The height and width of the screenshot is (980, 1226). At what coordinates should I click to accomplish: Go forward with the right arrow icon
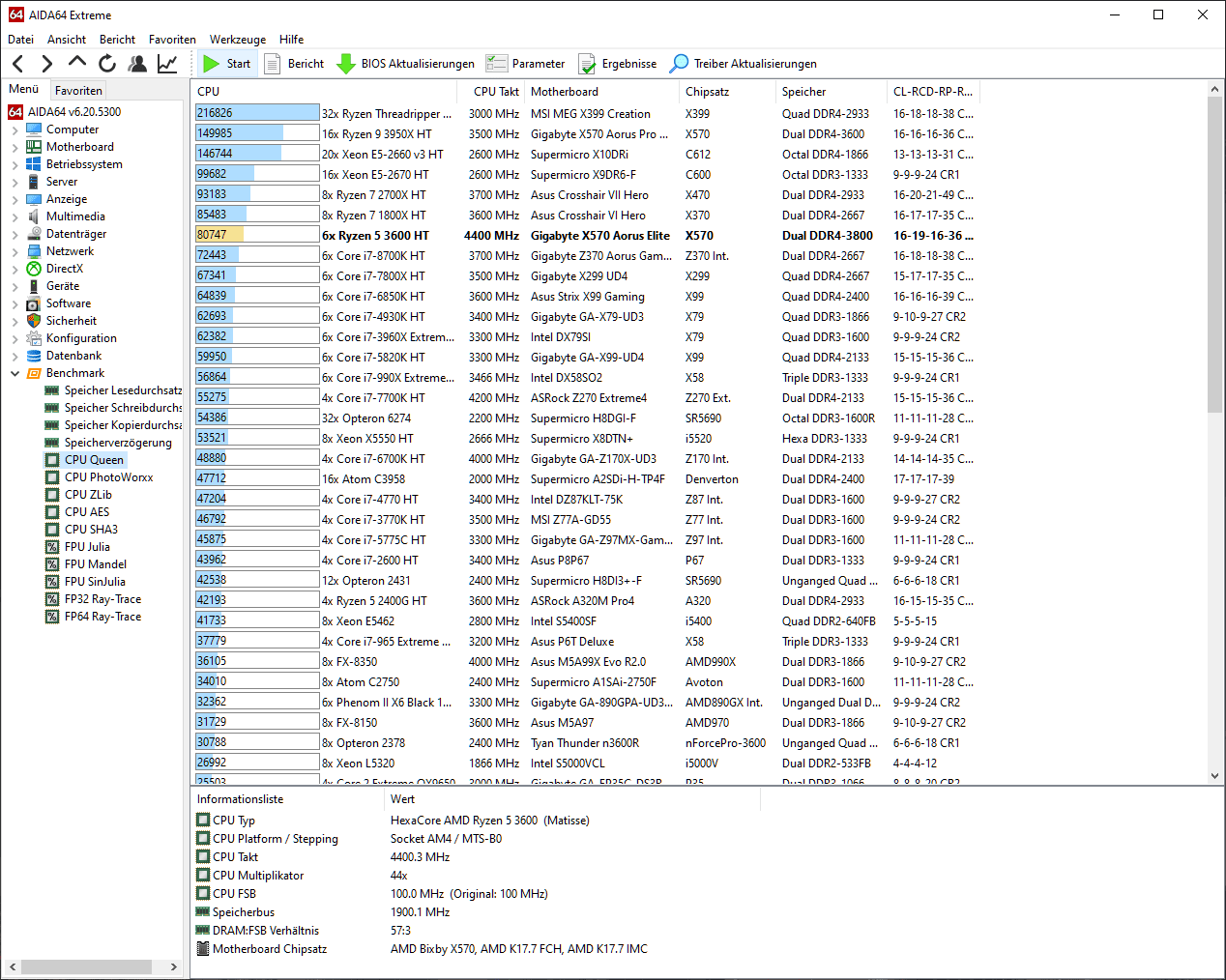[46, 64]
